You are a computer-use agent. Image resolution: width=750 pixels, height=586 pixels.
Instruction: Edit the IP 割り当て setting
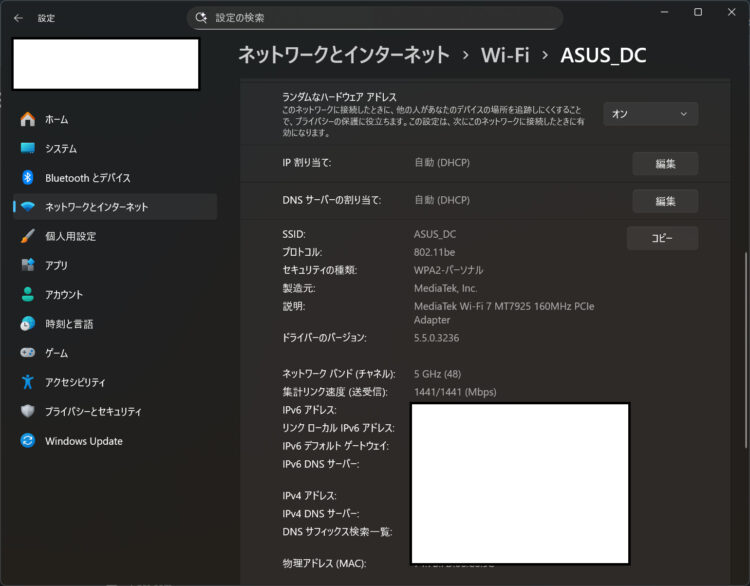665,164
